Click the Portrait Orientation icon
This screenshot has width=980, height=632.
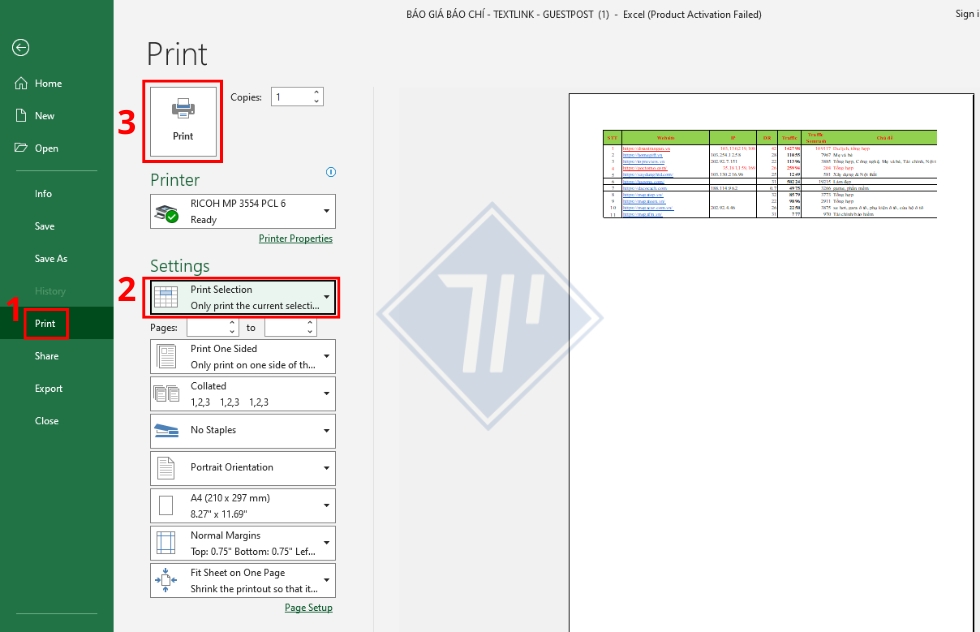click(x=166, y=468)
